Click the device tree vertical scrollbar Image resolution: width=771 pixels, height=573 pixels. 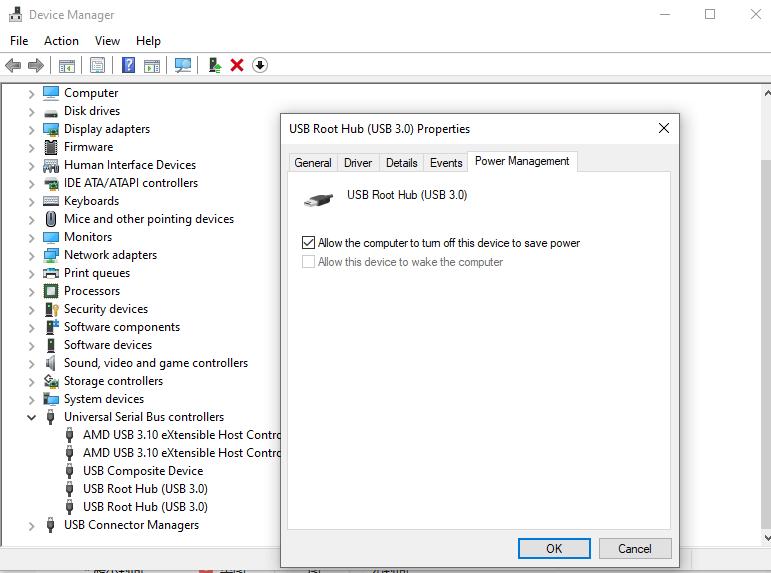pos(766,344)
